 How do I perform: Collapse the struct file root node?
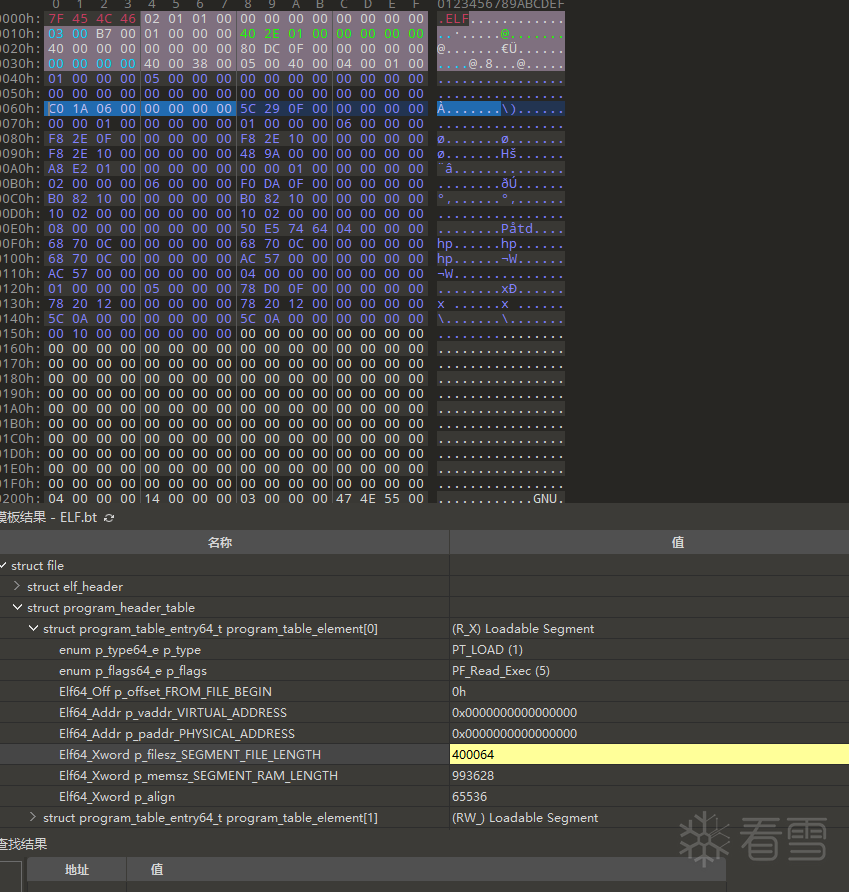[3, 565]
